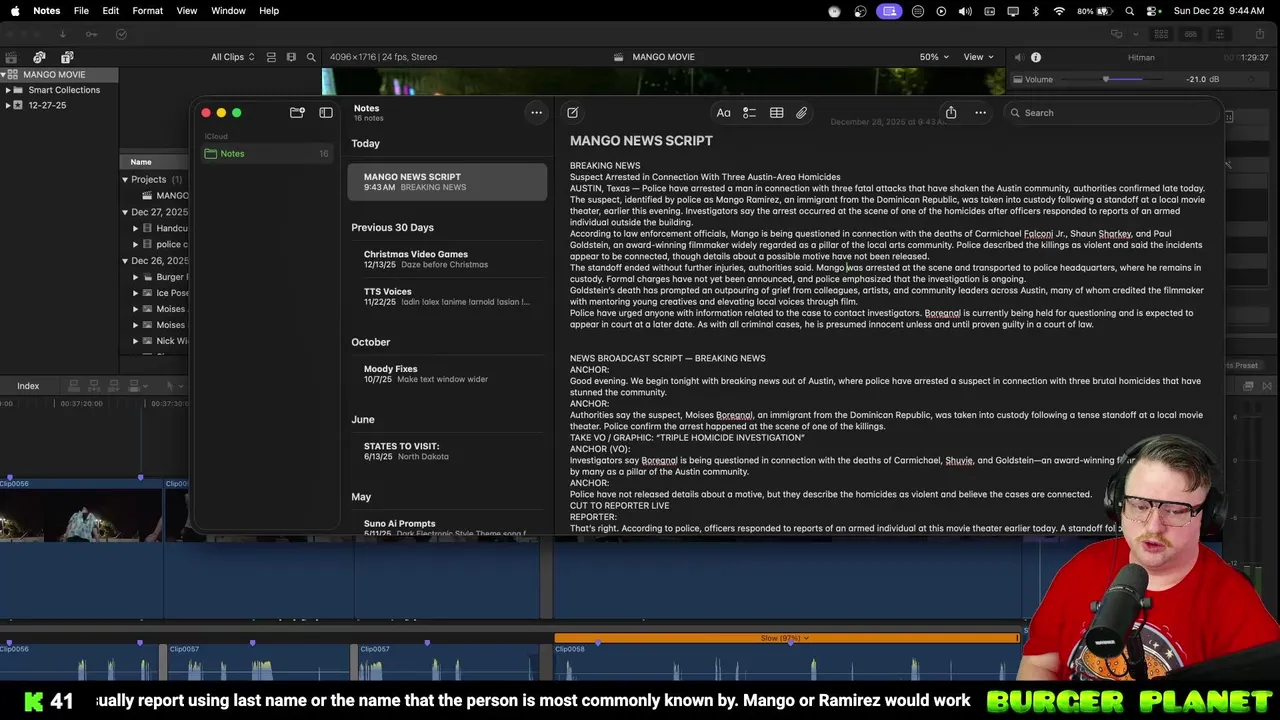
Task: Create a new note with compose icon
Action: [x=572, y=113]
